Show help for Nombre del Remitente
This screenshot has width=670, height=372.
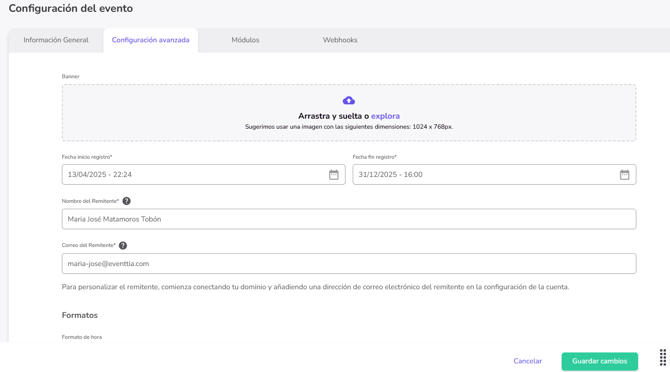point(126,201)
